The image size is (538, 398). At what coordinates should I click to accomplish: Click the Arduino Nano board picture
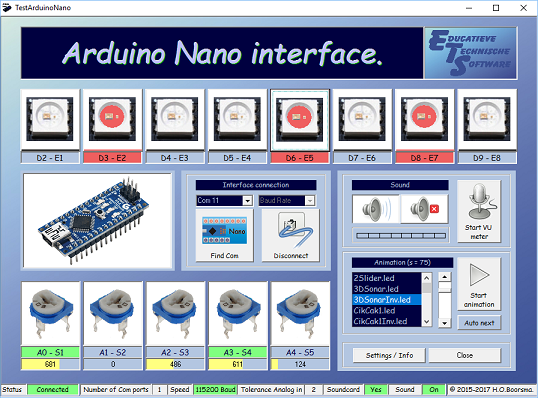point(97,221)
